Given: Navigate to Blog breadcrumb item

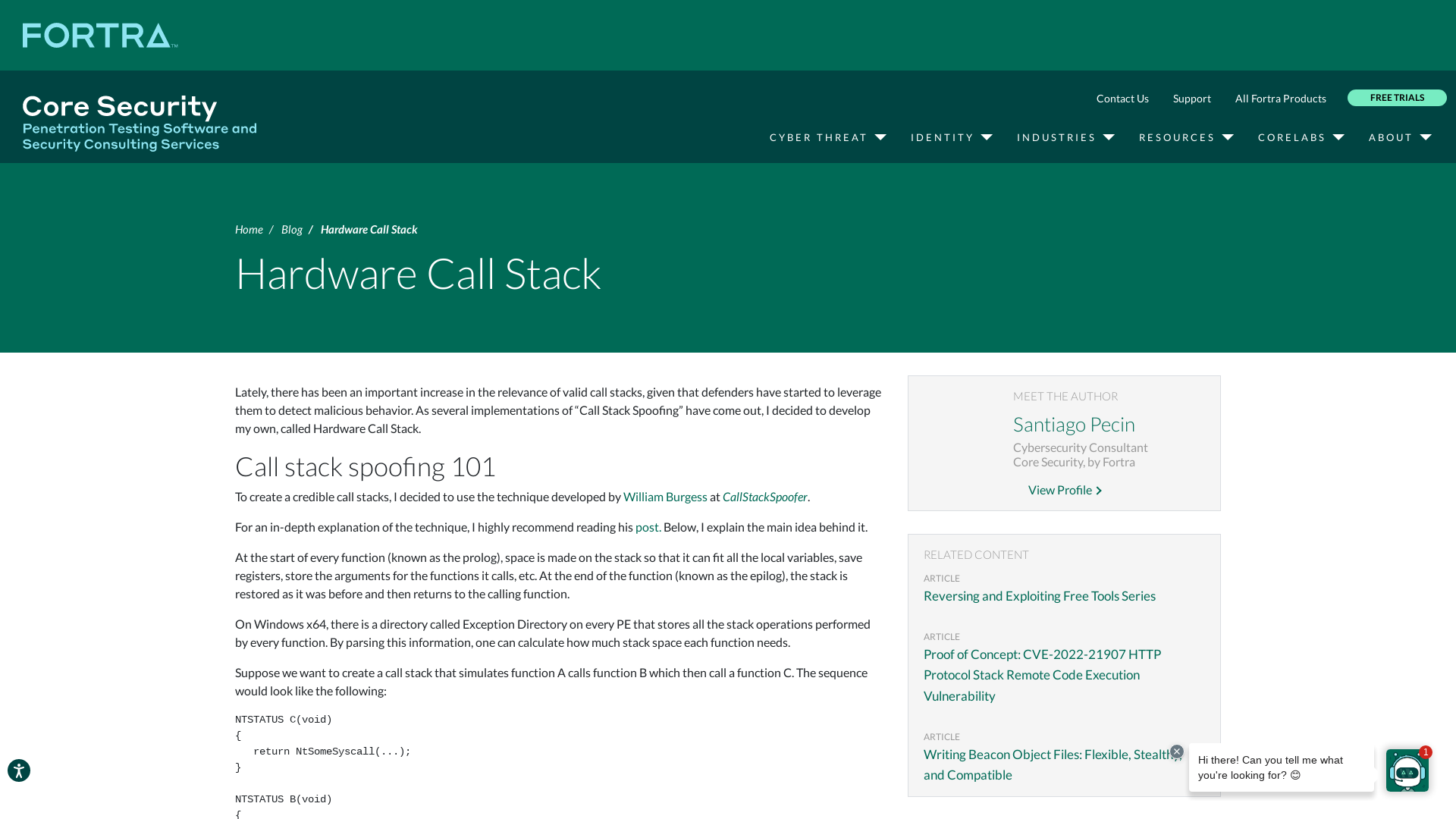Looking at the screenshot, I should coord(292,229).
